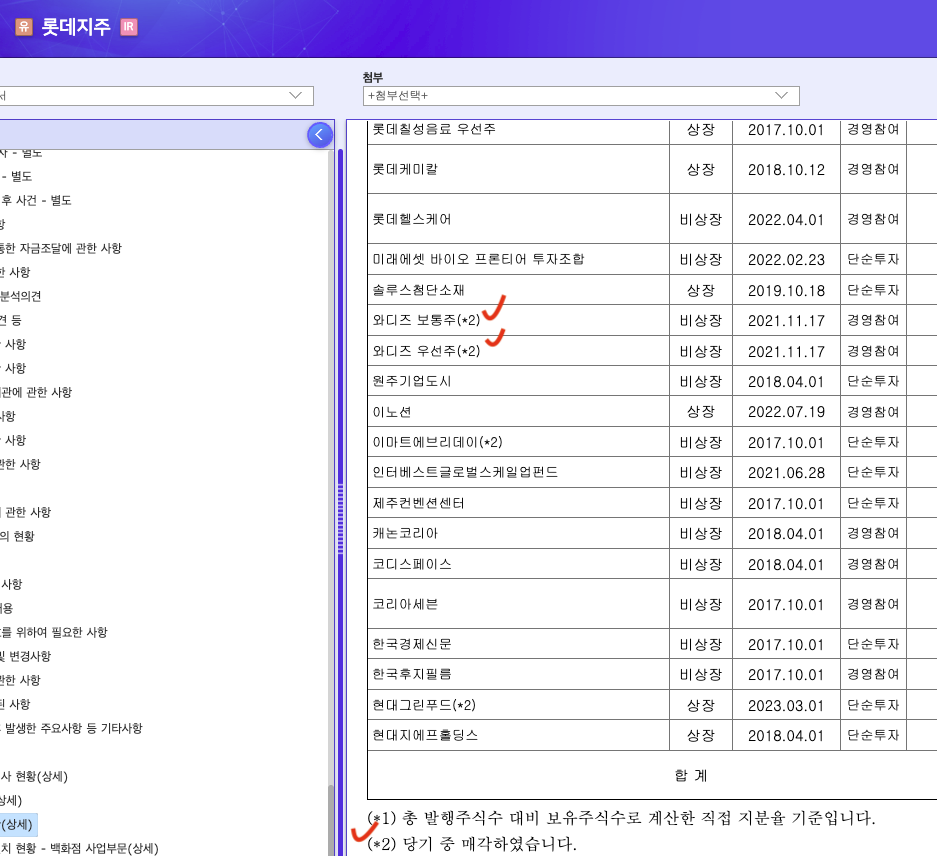Viewport: 937px width, 856px height.
Task: Click the '현대지에프홀딩스' cell
Action: coord(518,735)
